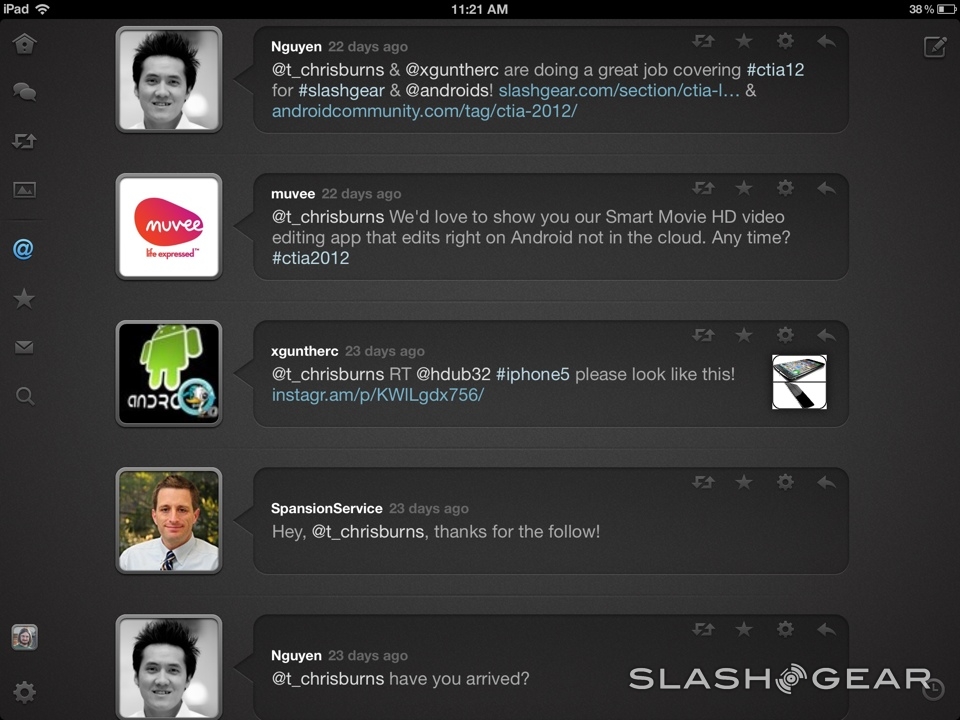Open the Home timeline icon in sidebar

click(24, 43)
